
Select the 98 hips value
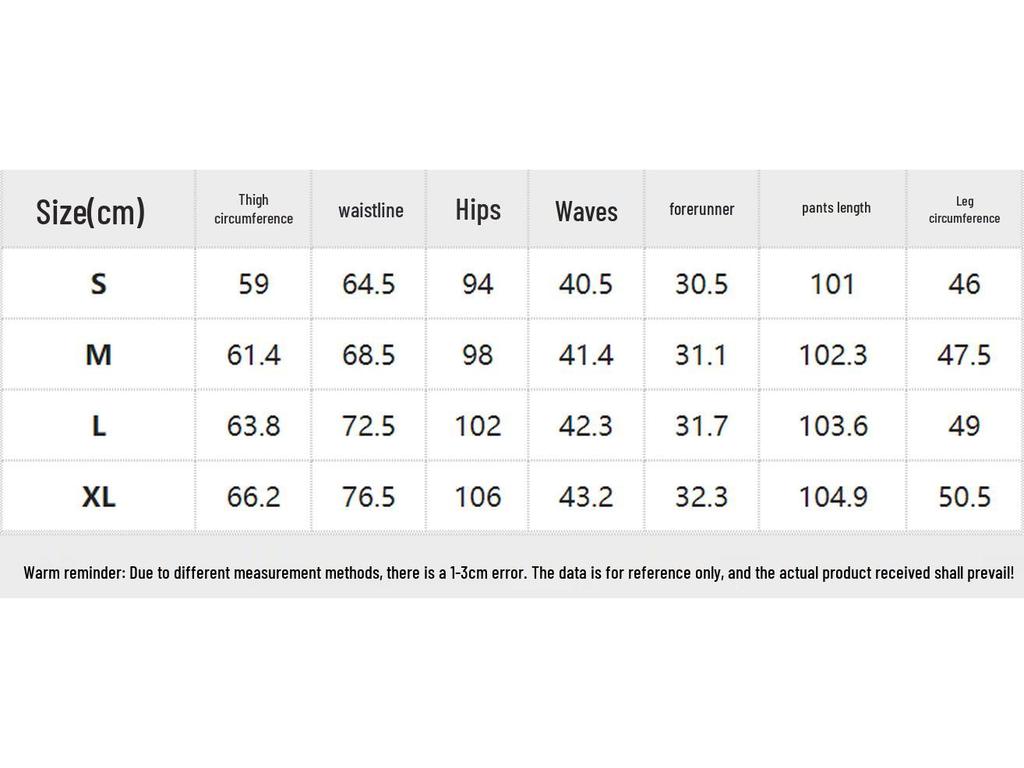tap(478, 355)
